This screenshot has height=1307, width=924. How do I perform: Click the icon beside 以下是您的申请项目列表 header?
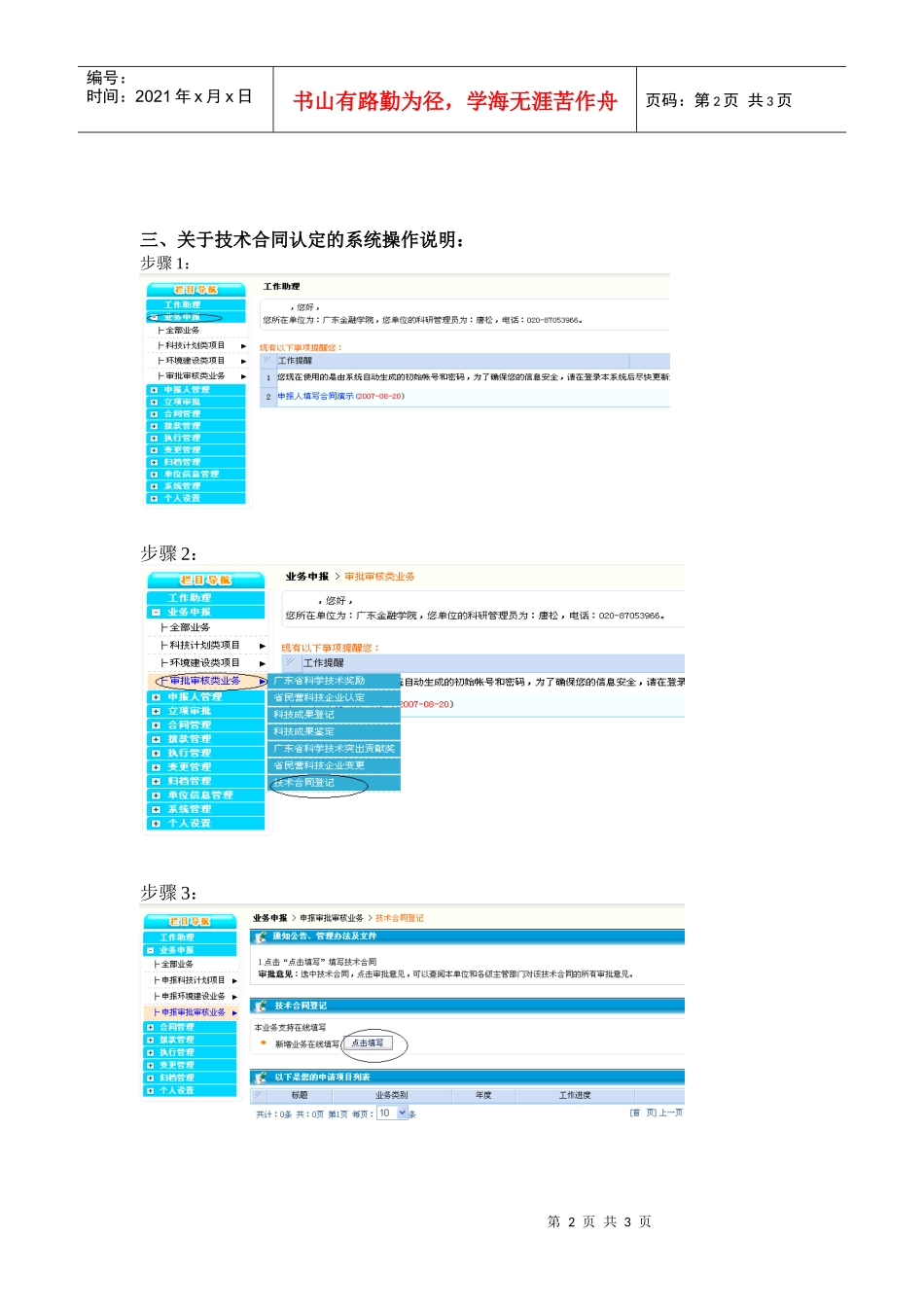(261, 1077)
